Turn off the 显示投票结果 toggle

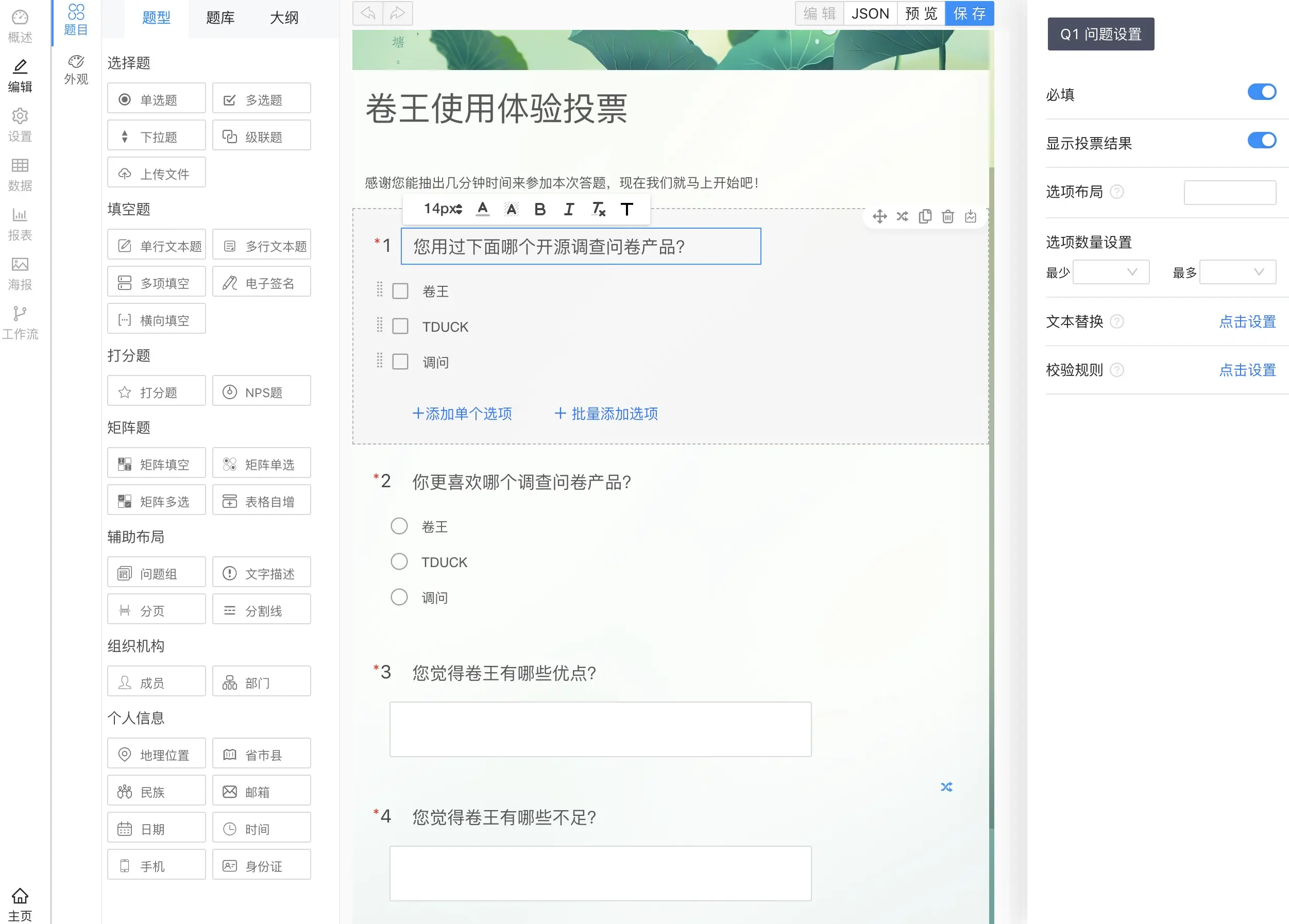click(1262, 141)
